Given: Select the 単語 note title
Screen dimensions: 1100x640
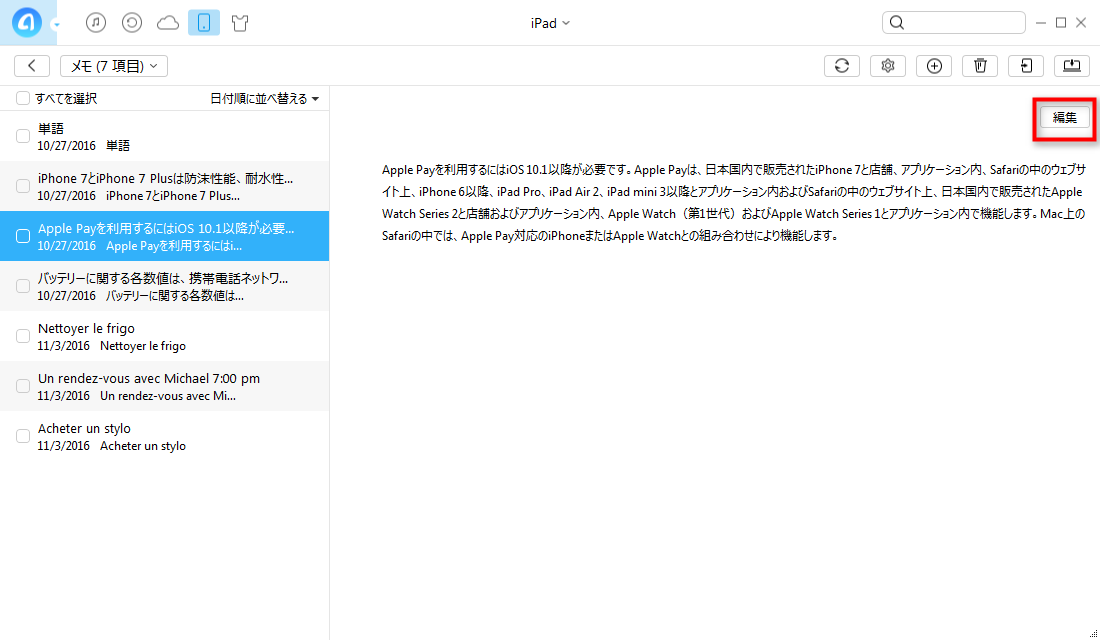Looking at the screenshot, I should 51,128.
